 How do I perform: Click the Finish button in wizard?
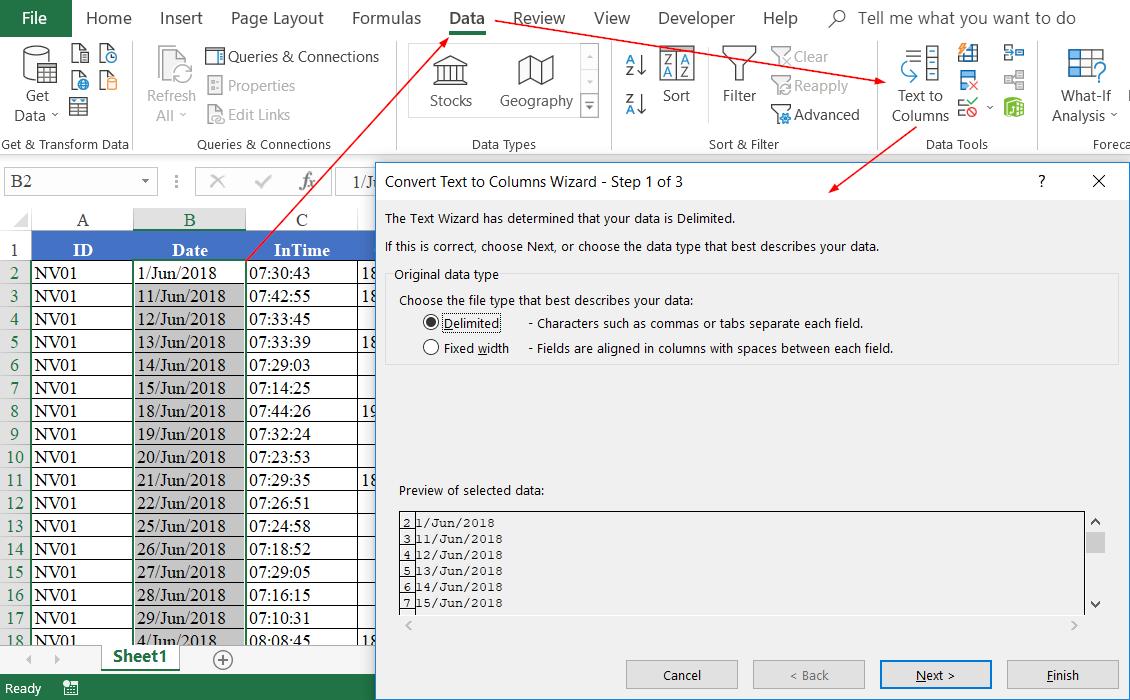[1062, 675]
